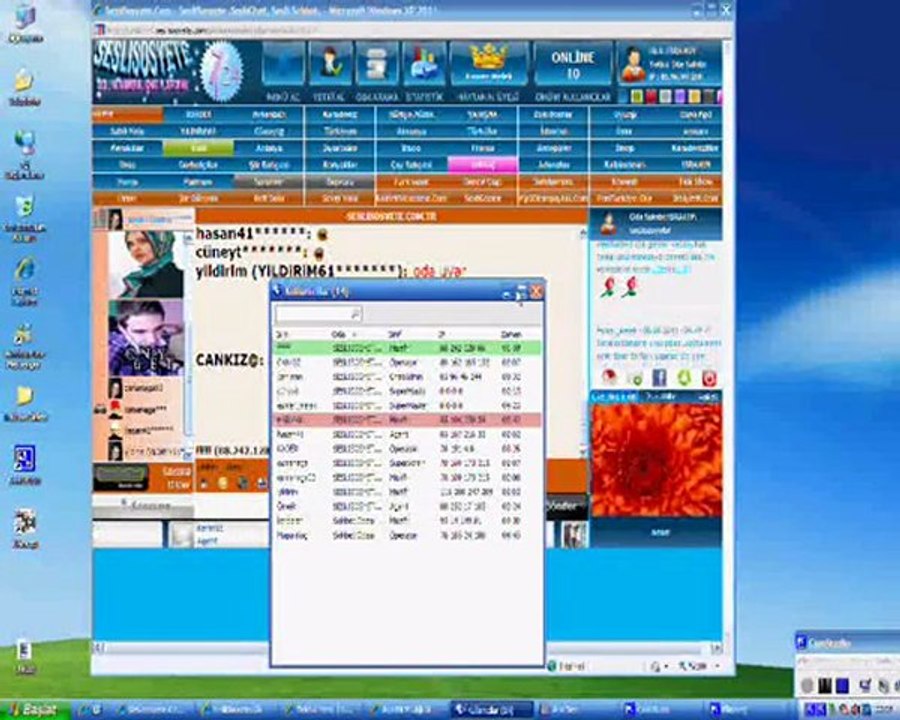Pick the green theme color swatch

[x=637, y=96]
